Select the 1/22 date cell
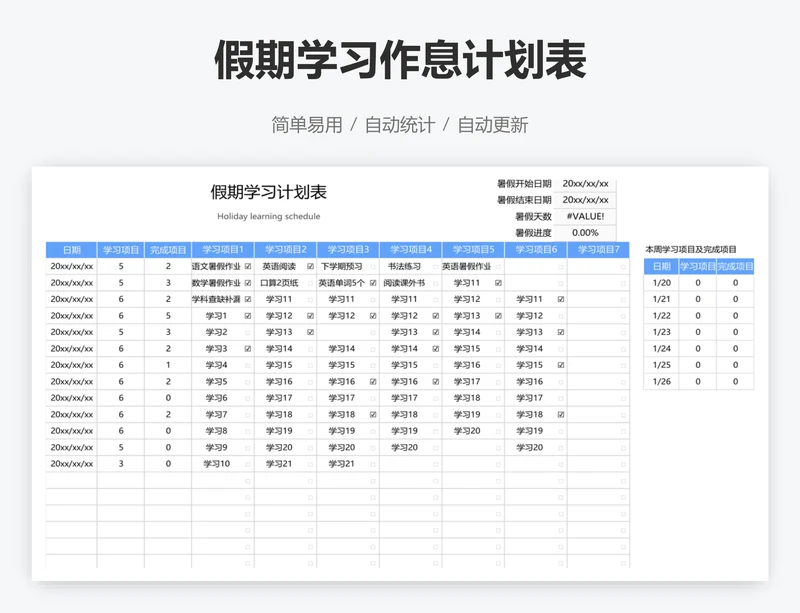 pos(662,316)
